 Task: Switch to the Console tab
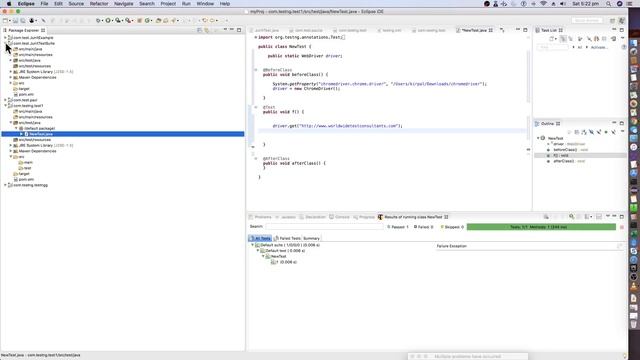click(x=339, y=217)
